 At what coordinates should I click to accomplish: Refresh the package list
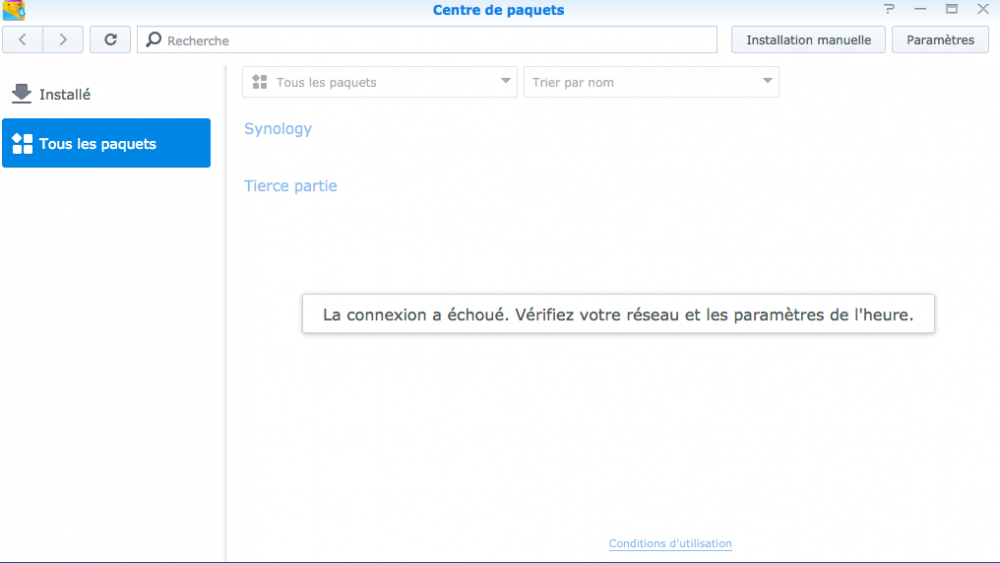110,40
